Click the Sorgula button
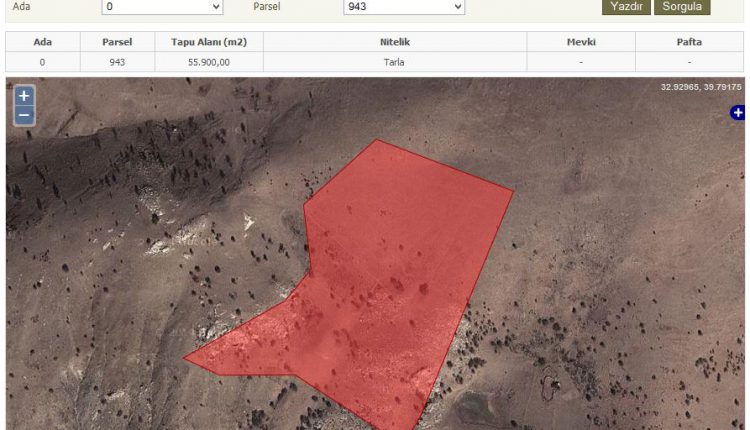Viewport: 750px width, 430px height. coord(682,7)
